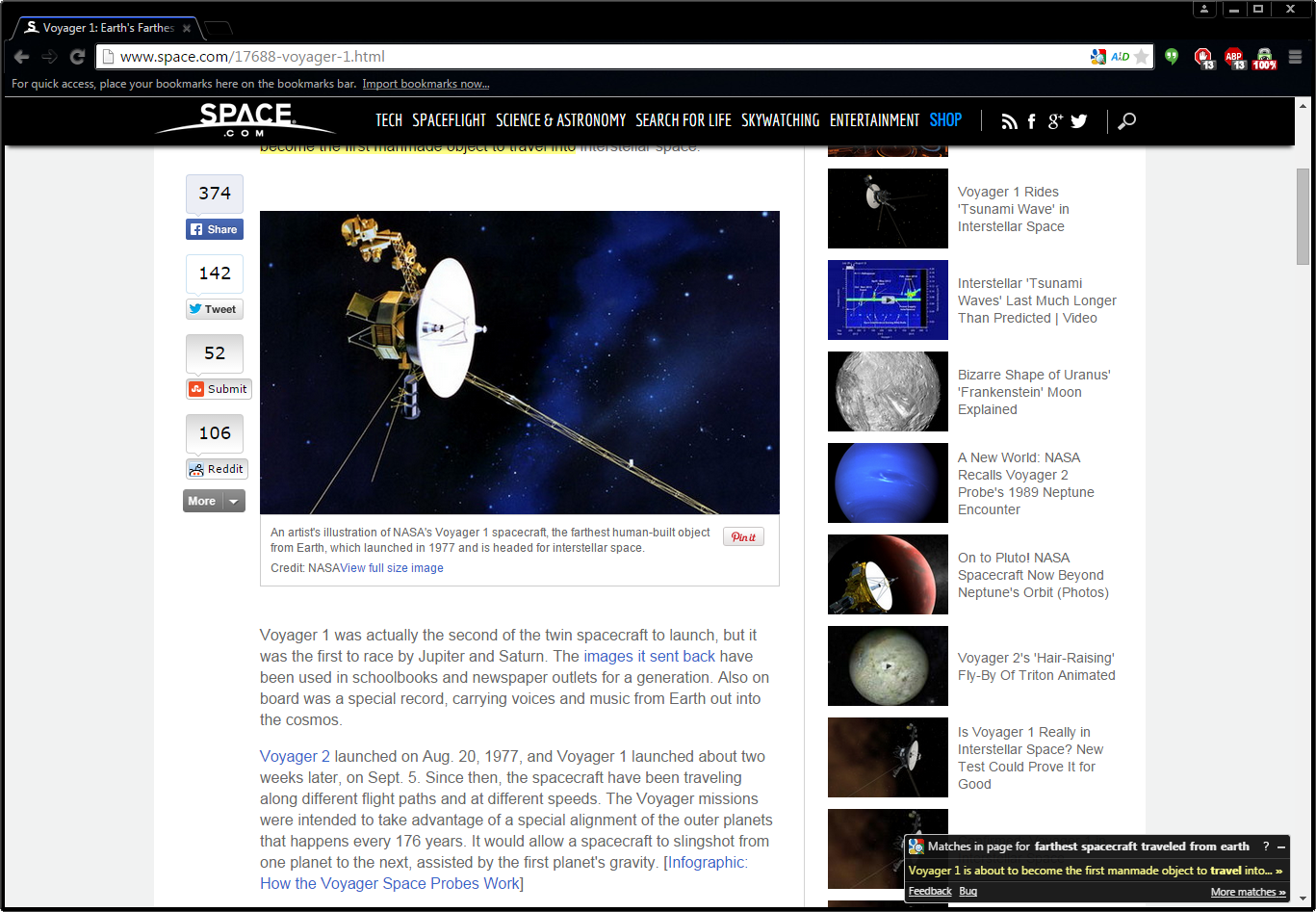Open Space.com Twitter bird icon
Image resolution: width=1316 pixels, height=912 pixels.
[x=1079, y=121]
